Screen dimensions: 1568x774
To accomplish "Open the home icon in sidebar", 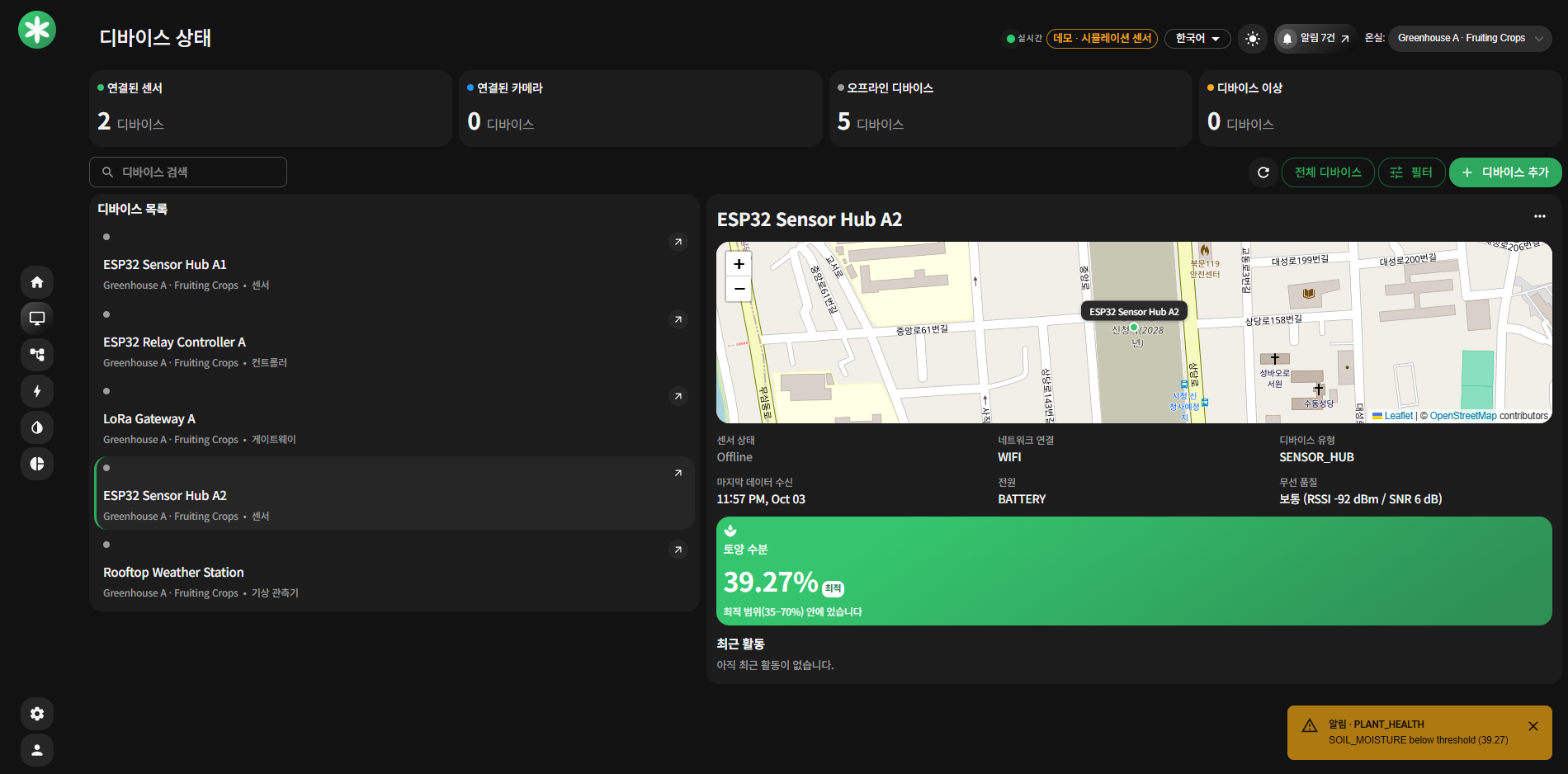I will 37,282.
